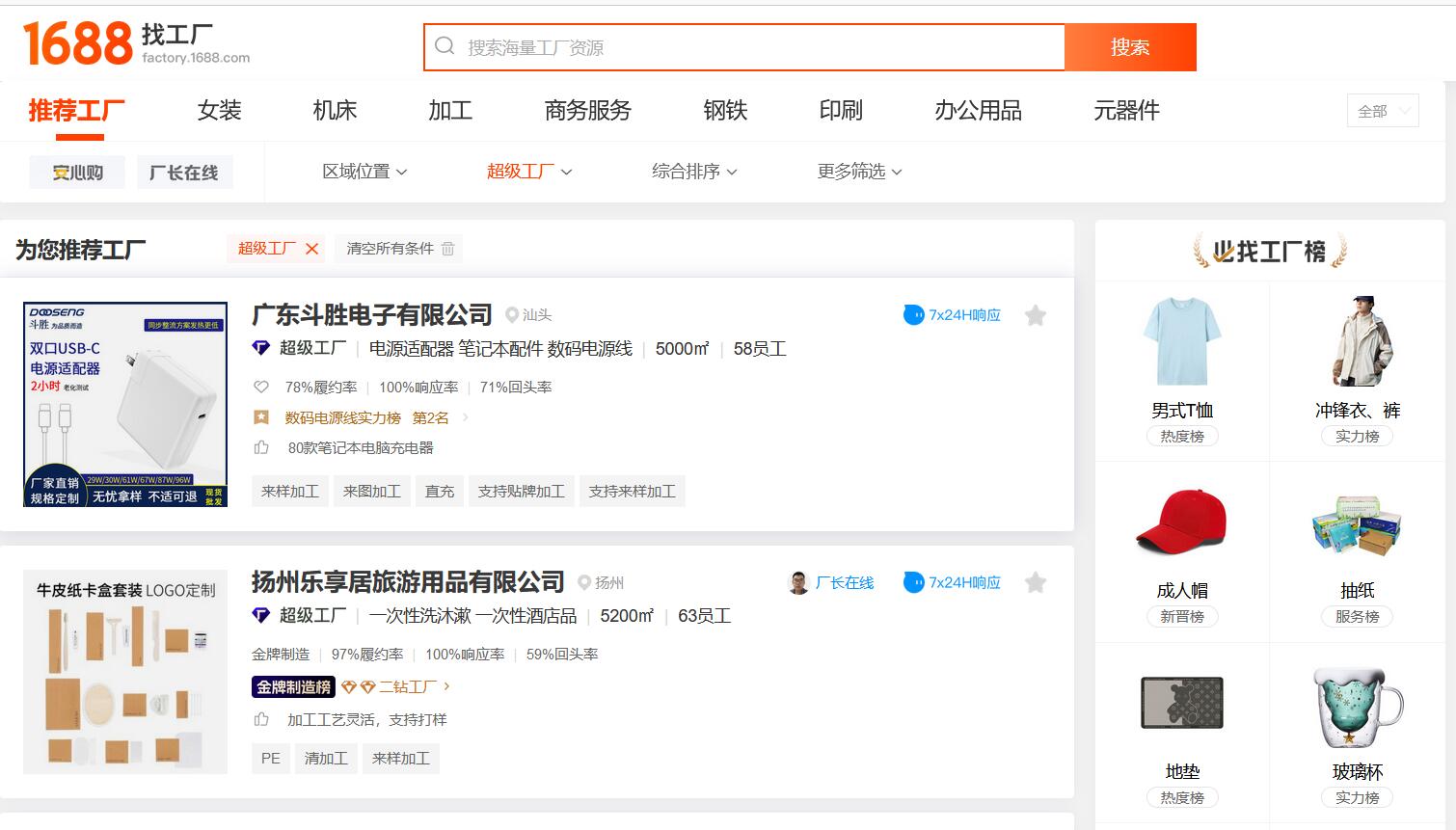The image size is (1456, 830).
Task: Open the 办公用品 category tab
Action: (978, 111)
